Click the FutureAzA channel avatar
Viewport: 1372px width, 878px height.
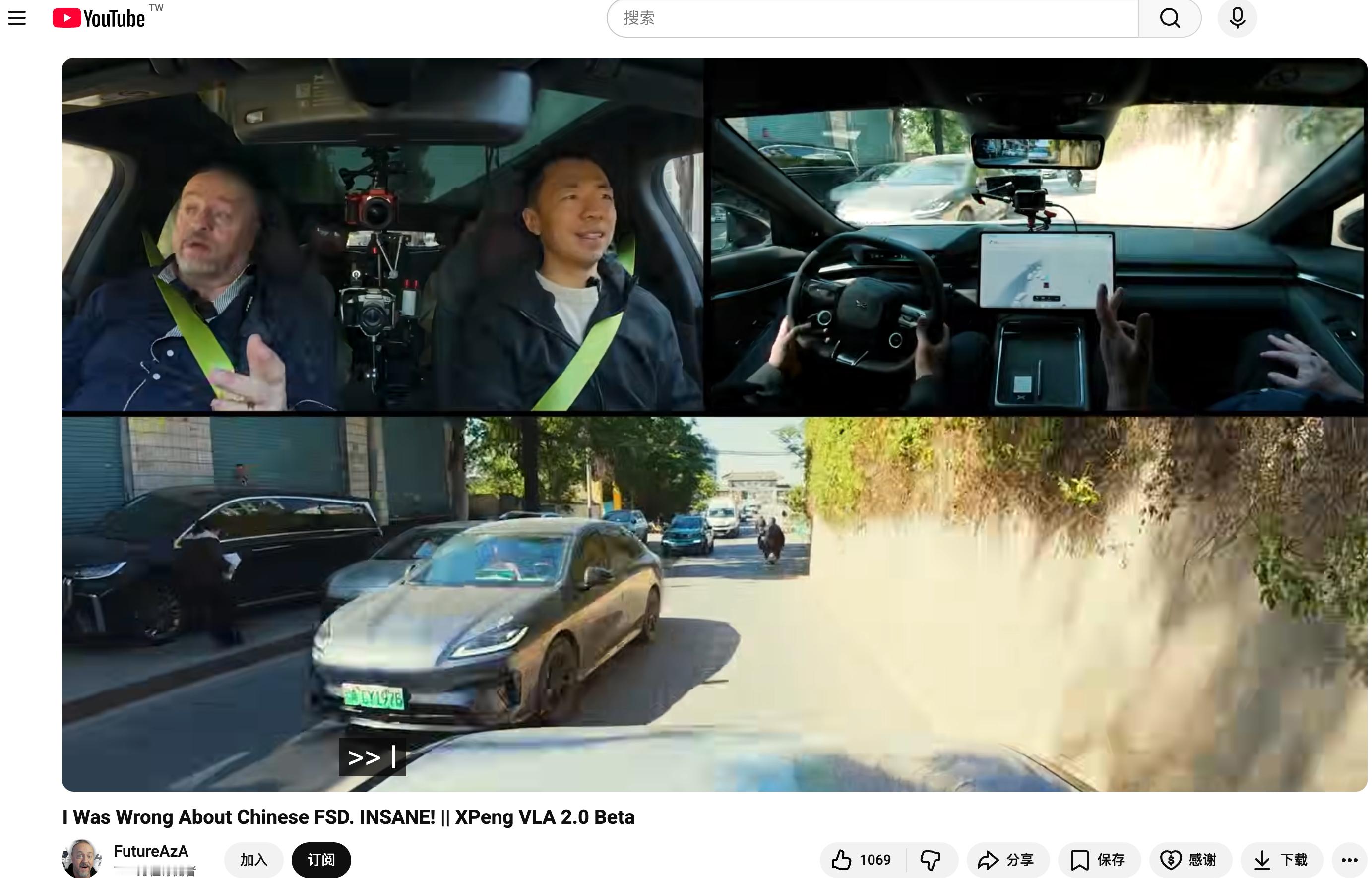click(x=81, y=858)
